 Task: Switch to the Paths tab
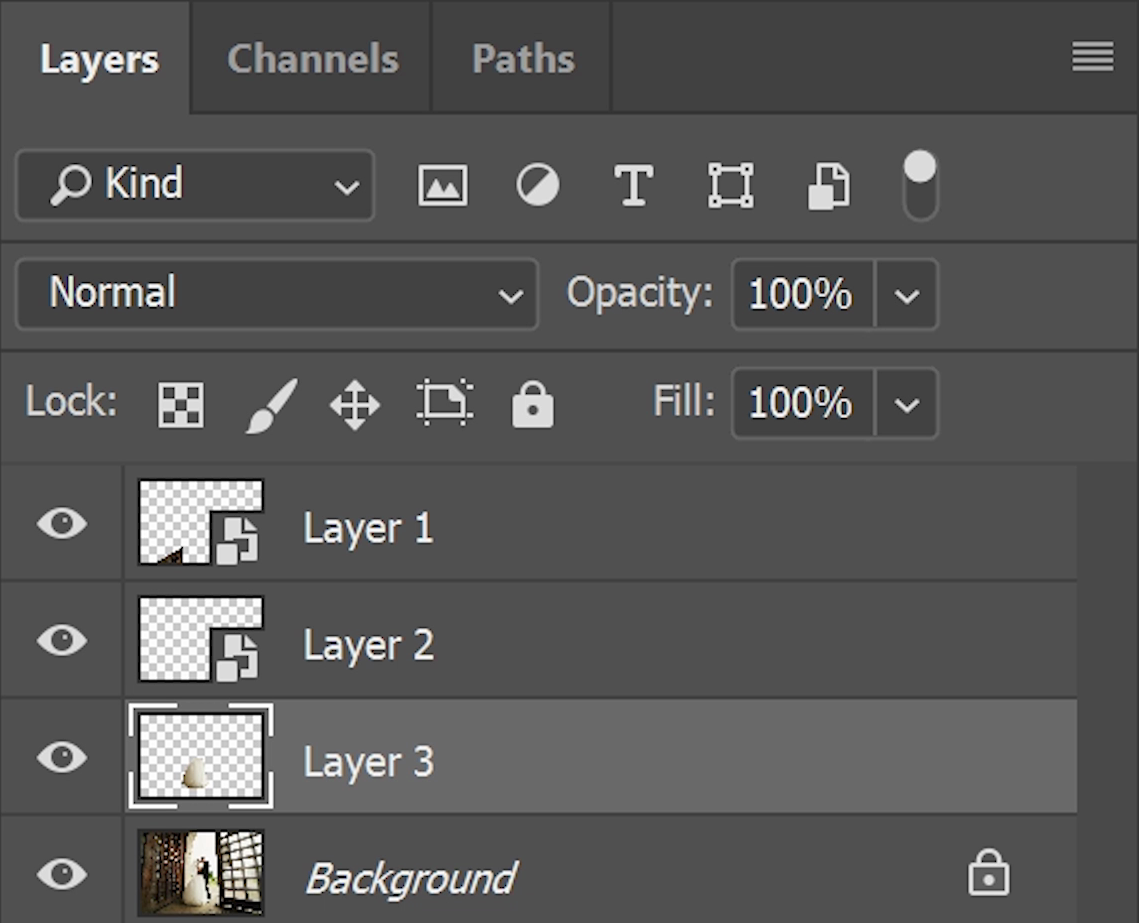(522, 57)
